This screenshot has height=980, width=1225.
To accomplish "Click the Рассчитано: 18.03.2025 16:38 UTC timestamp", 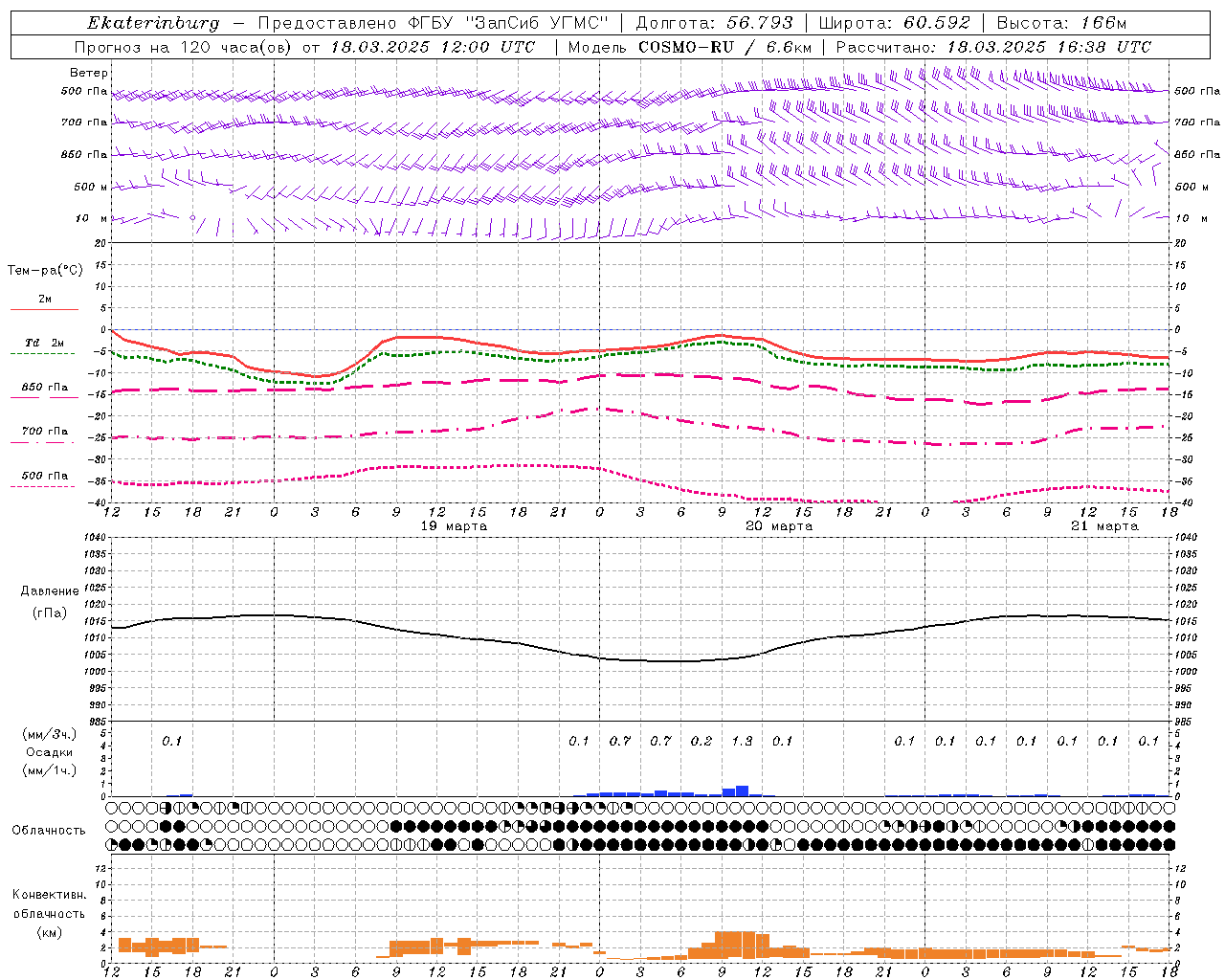I will coord(993,47).
